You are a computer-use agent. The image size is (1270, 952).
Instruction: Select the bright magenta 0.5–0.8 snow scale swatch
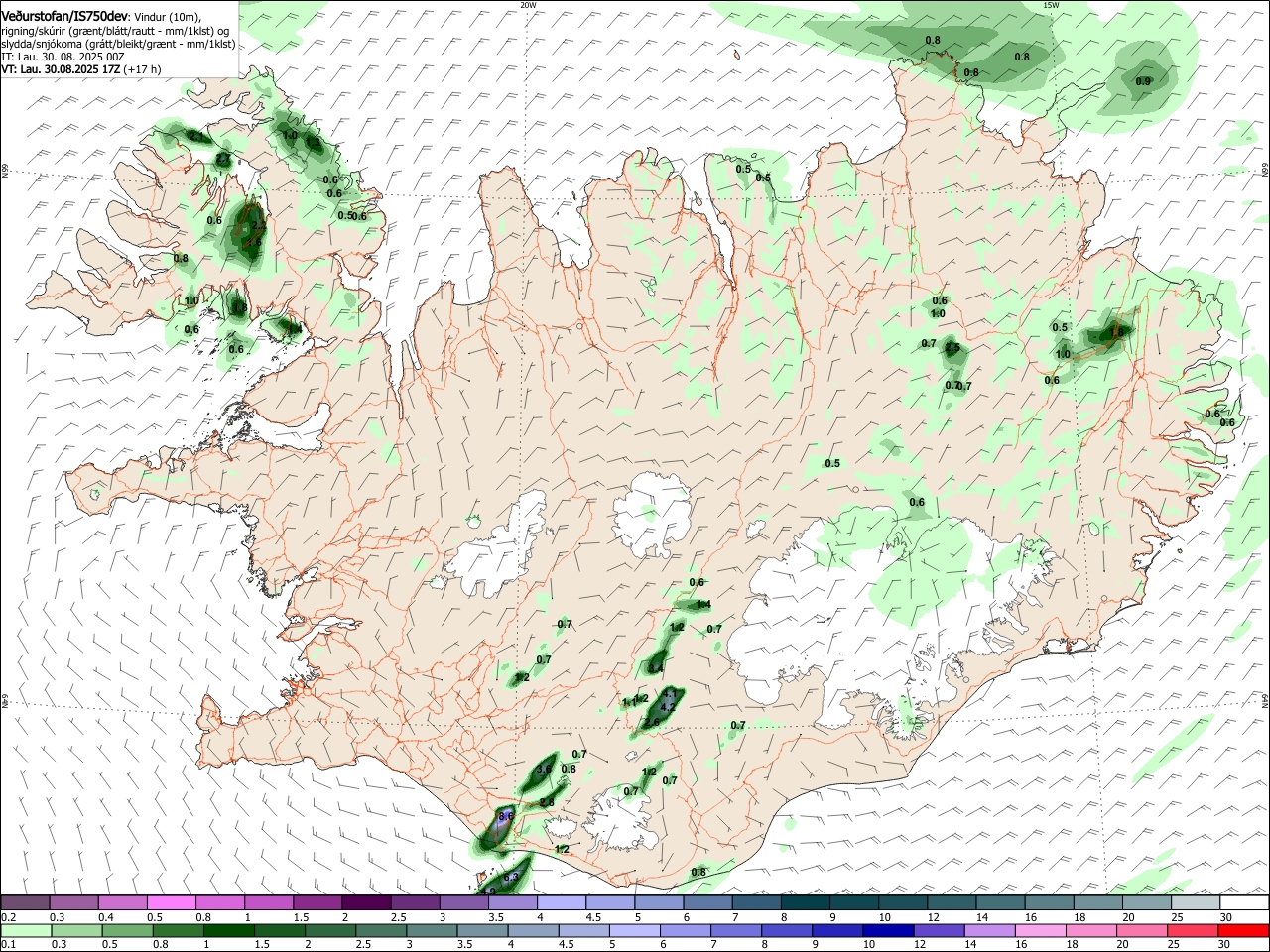171,902
